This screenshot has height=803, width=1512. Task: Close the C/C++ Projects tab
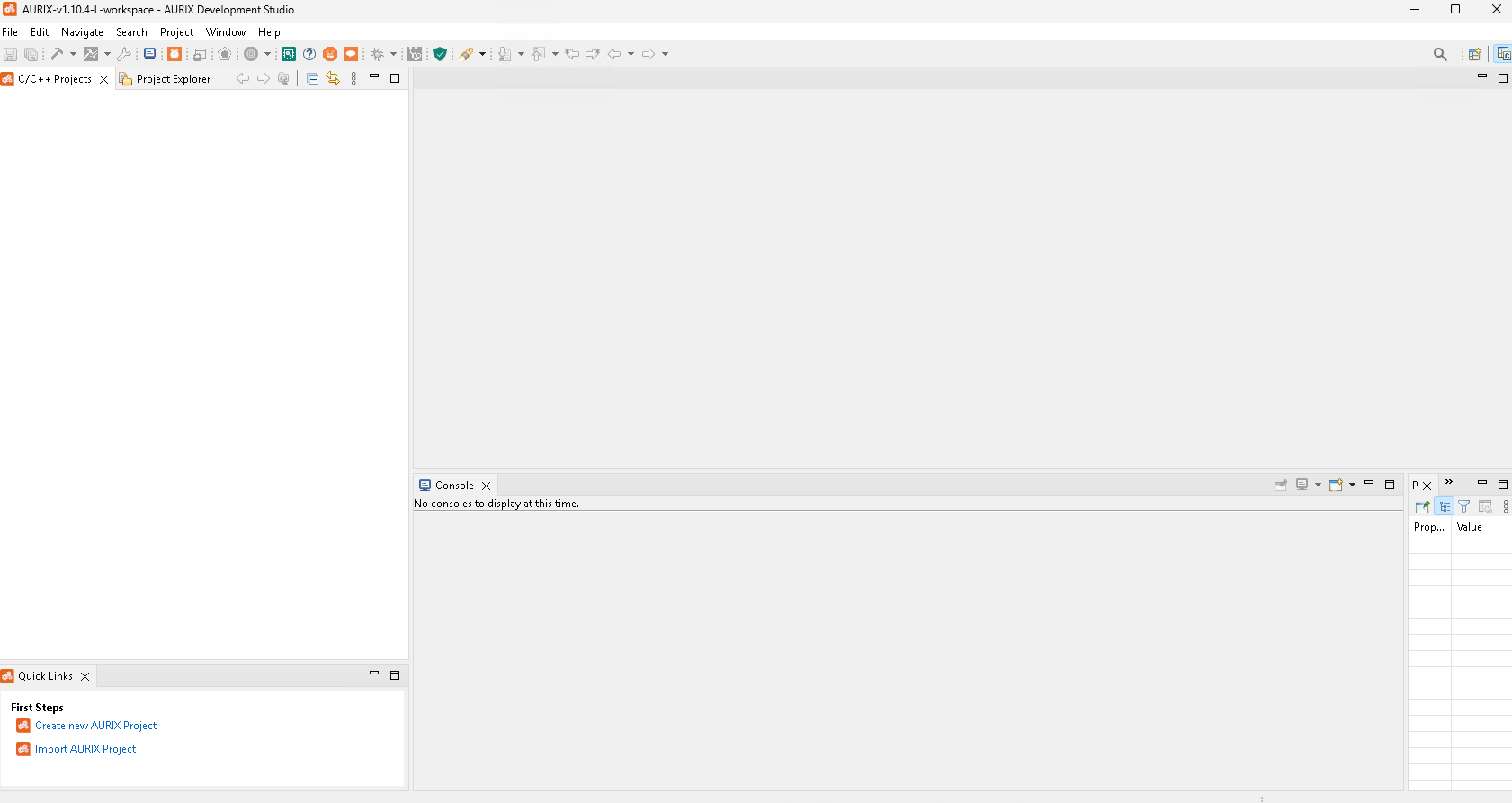[x=103, y=79]
